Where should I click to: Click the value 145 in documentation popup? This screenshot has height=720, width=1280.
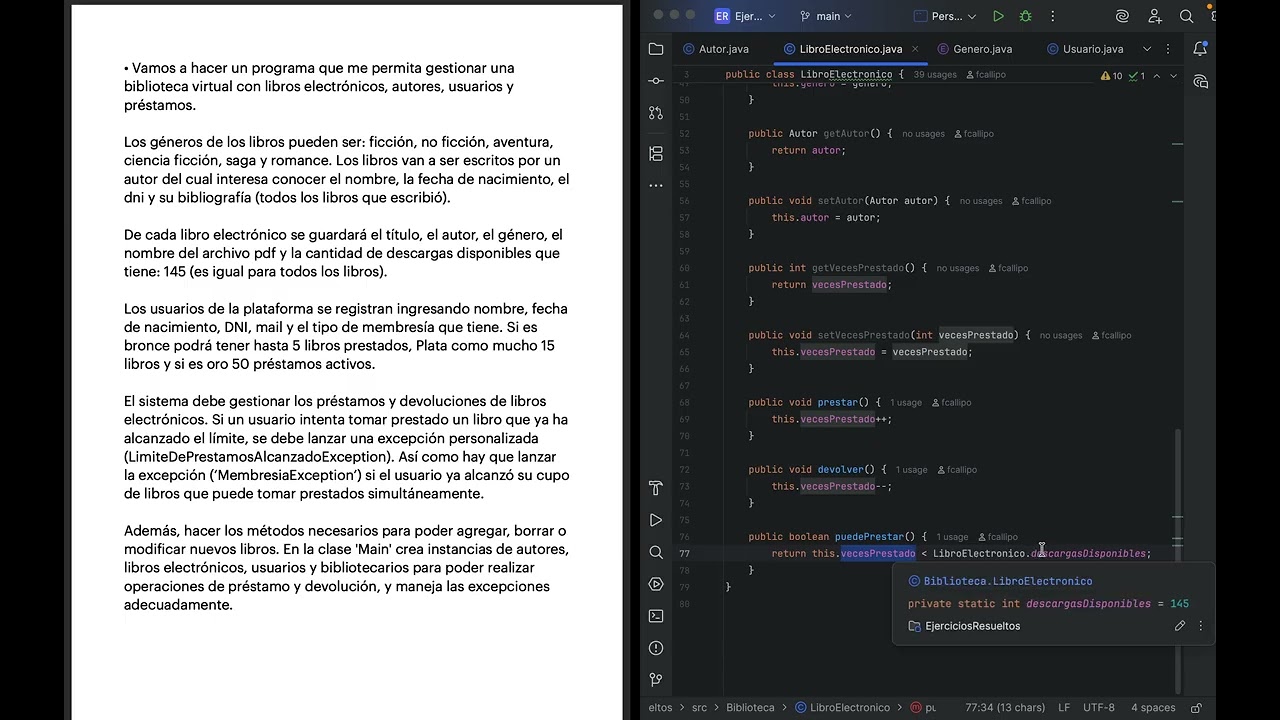[1179, 604]
